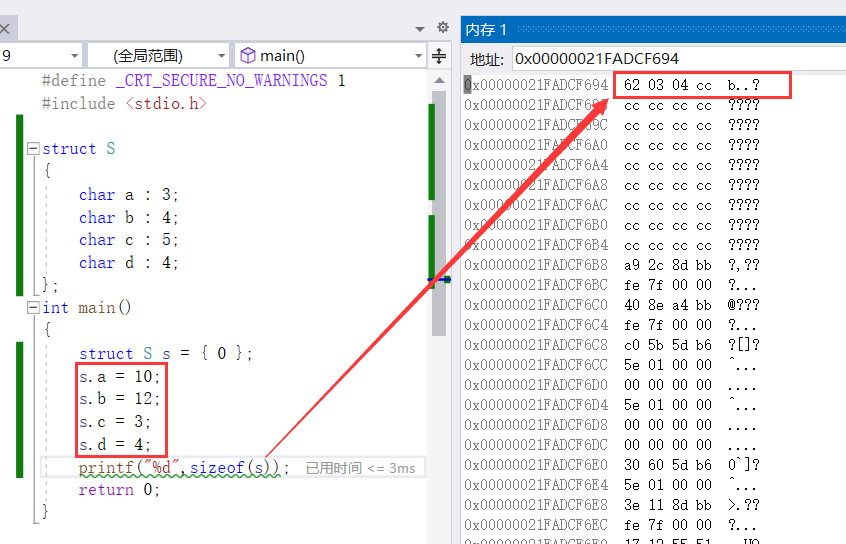Click the cube icon beside main()
Image resolution: width=846 pixels, height=544 pixels.
247,56
